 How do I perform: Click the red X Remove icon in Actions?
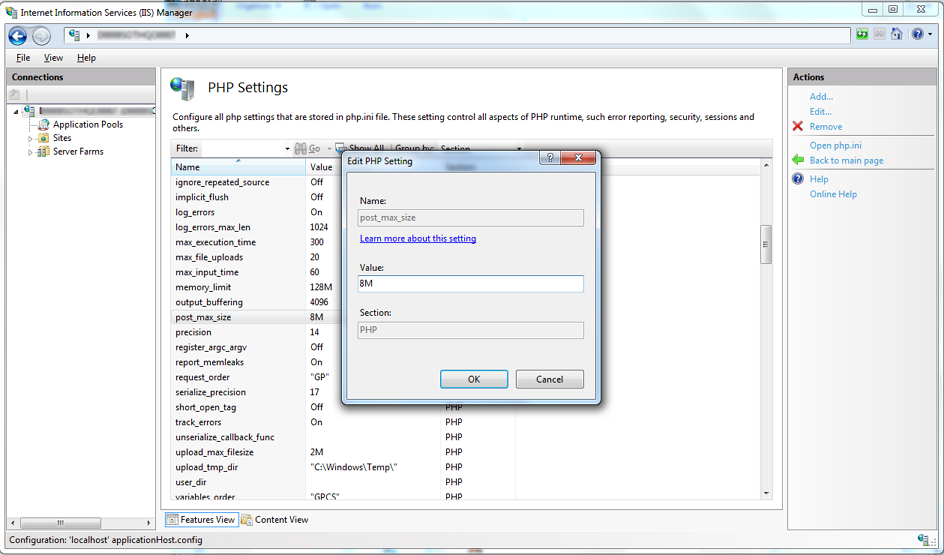pyautogui.click(x=798, y=126)
